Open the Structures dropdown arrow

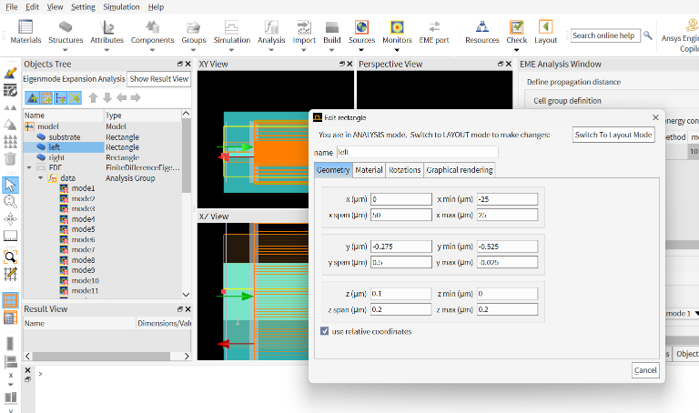click(65, 50)
